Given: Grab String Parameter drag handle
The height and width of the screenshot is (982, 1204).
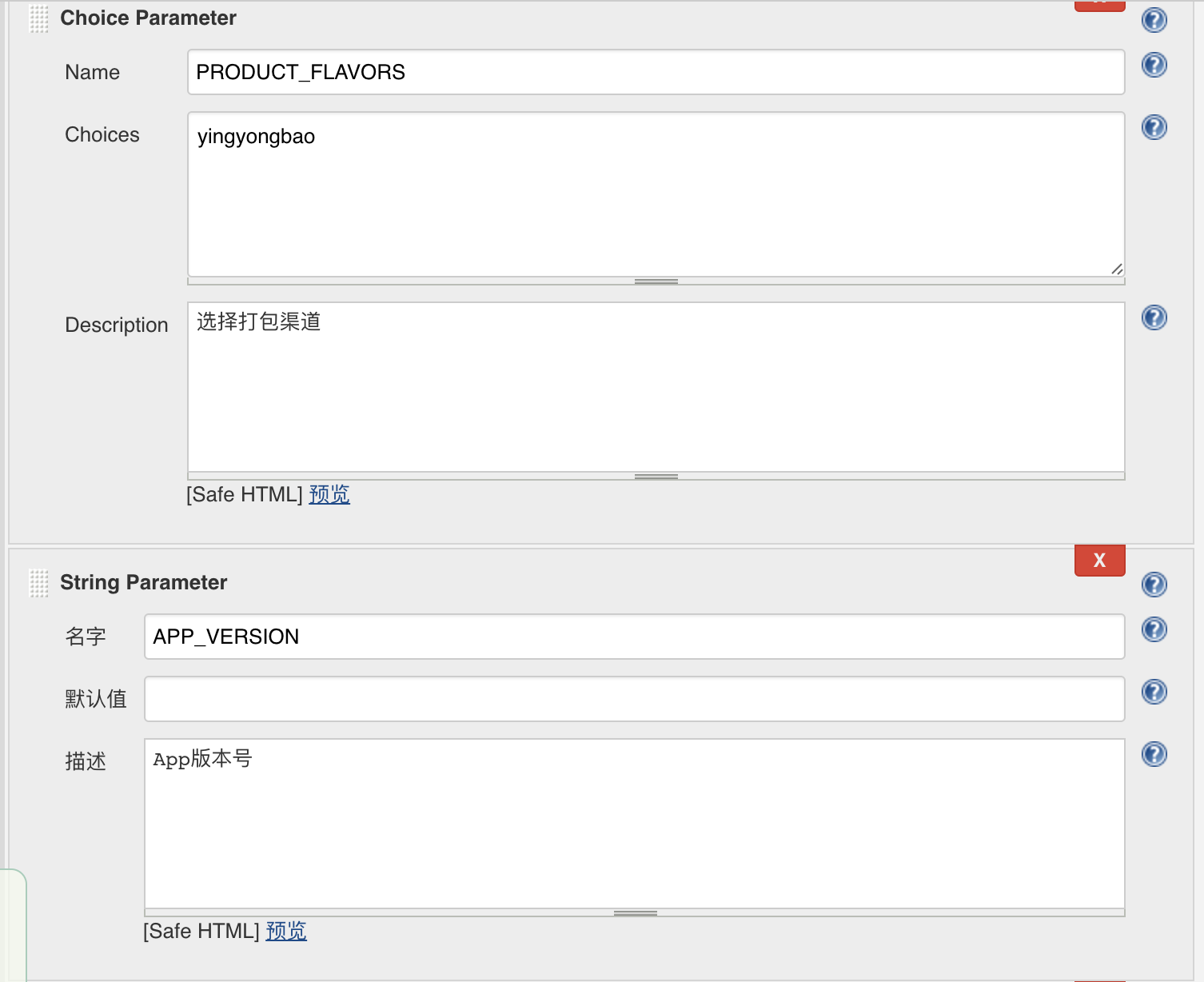Looking at the screenshot, I should (38, 583).
